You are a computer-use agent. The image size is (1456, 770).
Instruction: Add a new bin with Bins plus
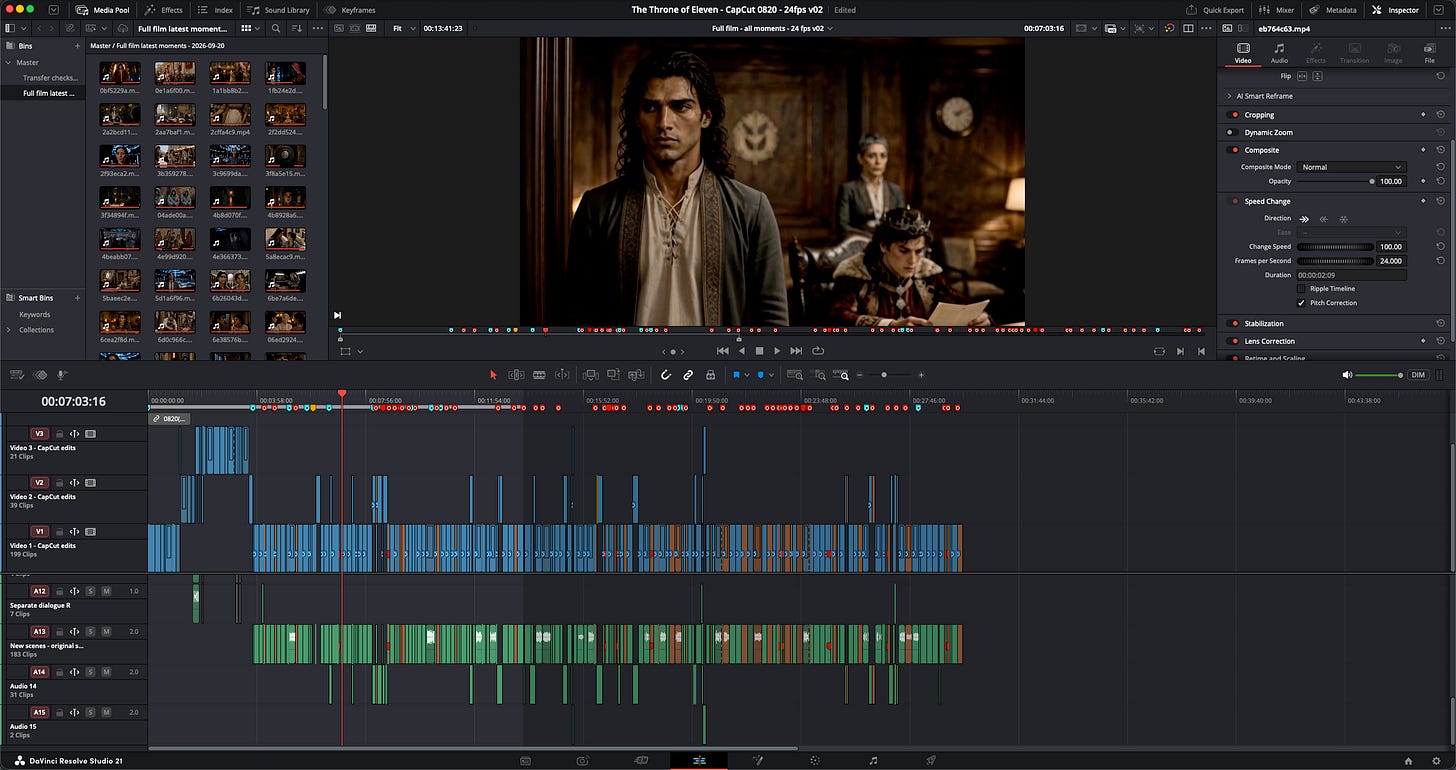coord(77,46)
